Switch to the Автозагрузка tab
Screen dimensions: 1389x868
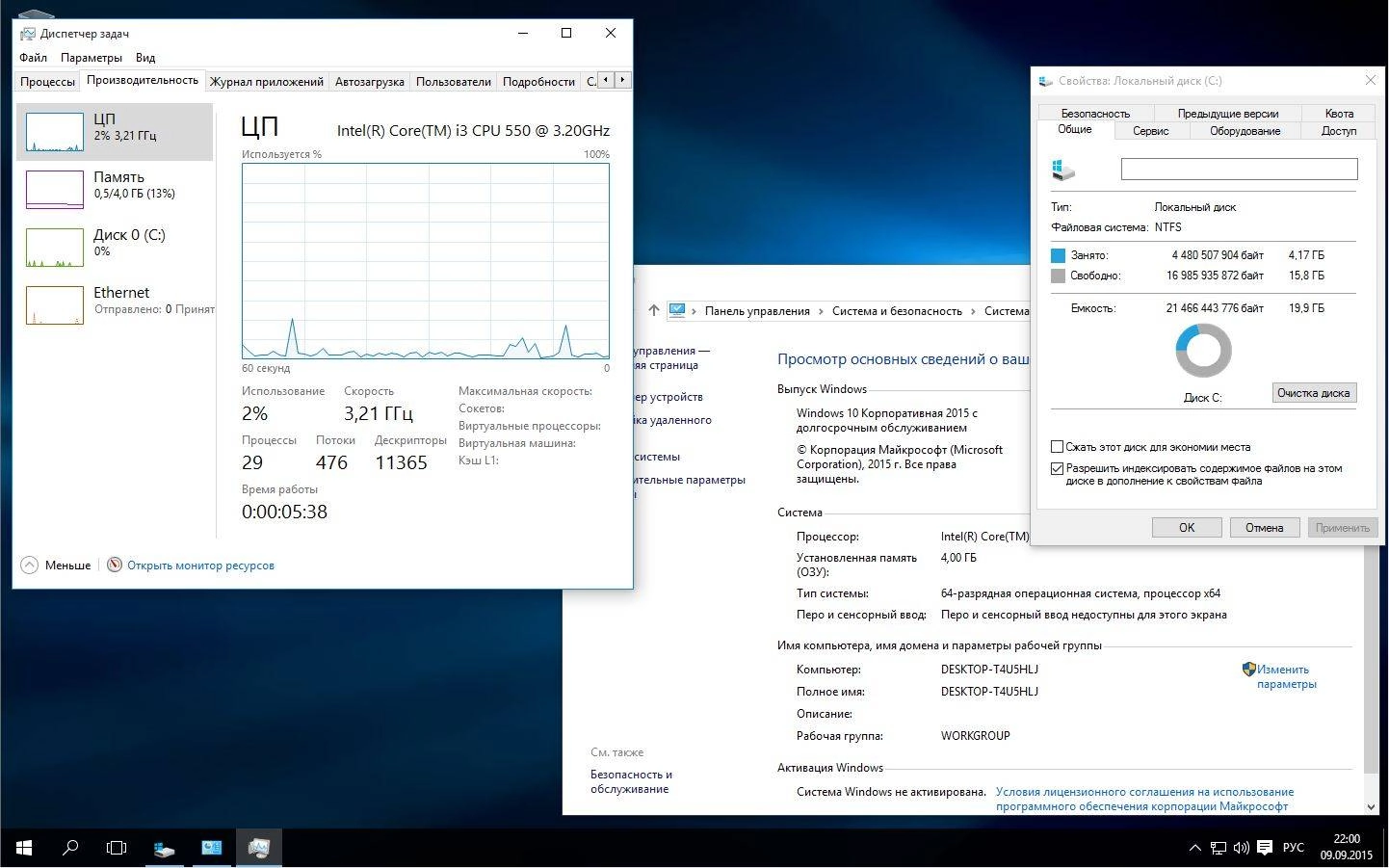click(x=370, y=82)
